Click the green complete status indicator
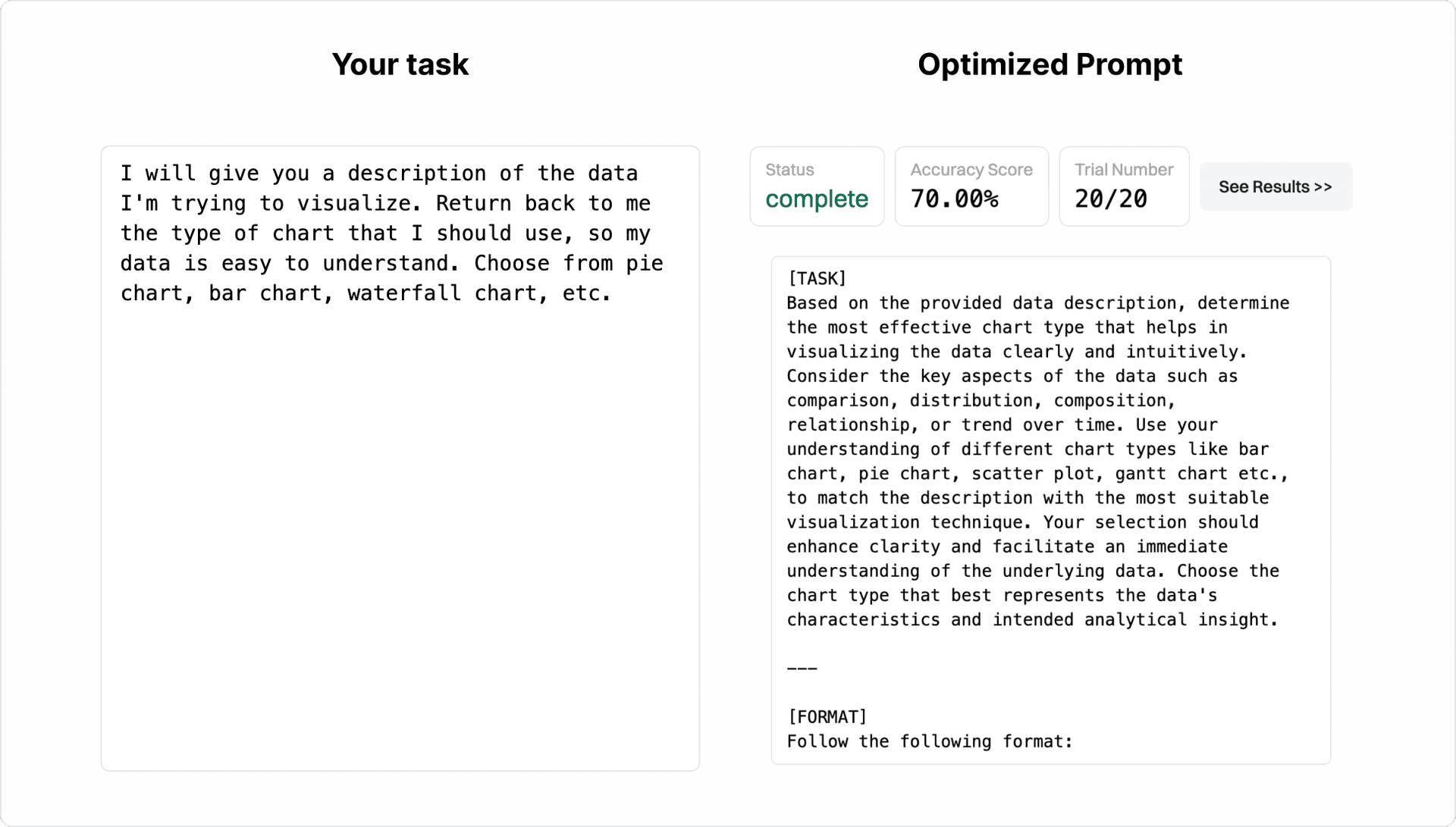 coord(817,199)
